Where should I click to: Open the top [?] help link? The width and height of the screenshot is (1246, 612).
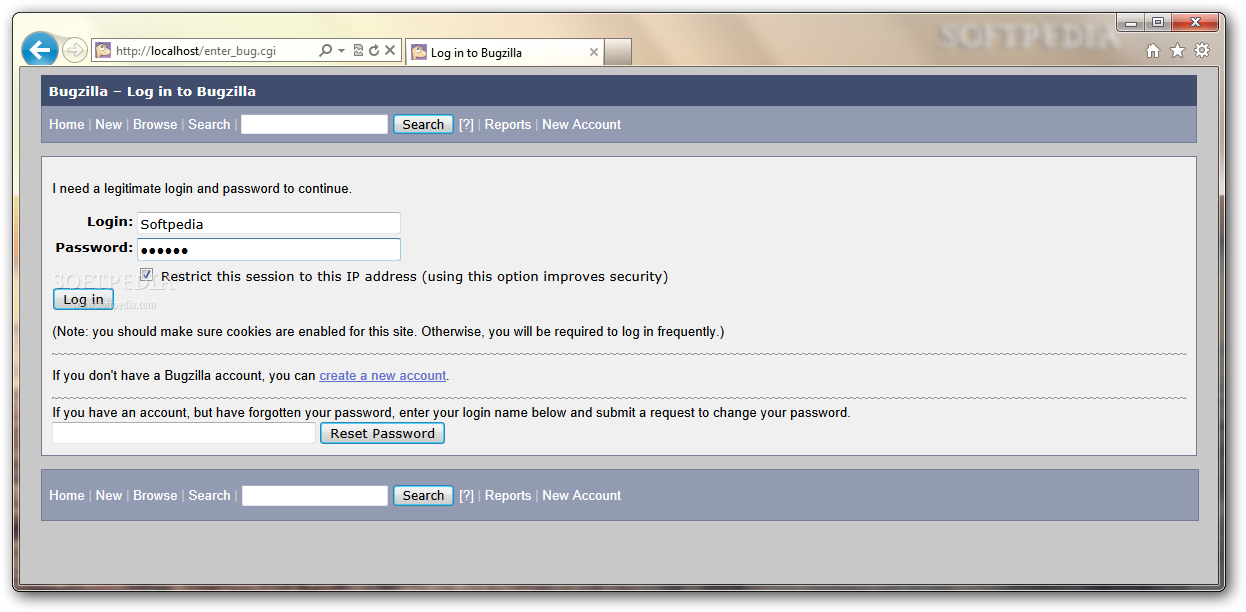pyautogui.click(x=466, y=124)
